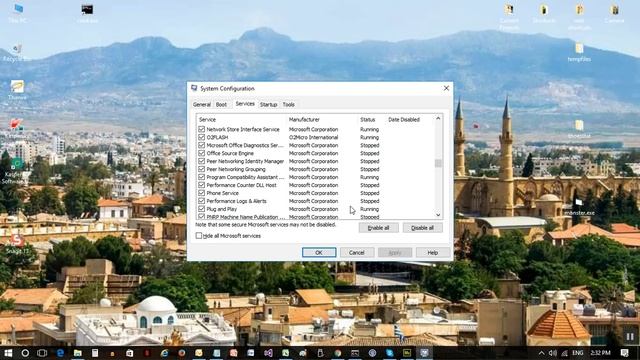This screenshot has height=360, width=640.
Task: Select O2Micro International manufacturer cell
Action: tap(313, 137)
